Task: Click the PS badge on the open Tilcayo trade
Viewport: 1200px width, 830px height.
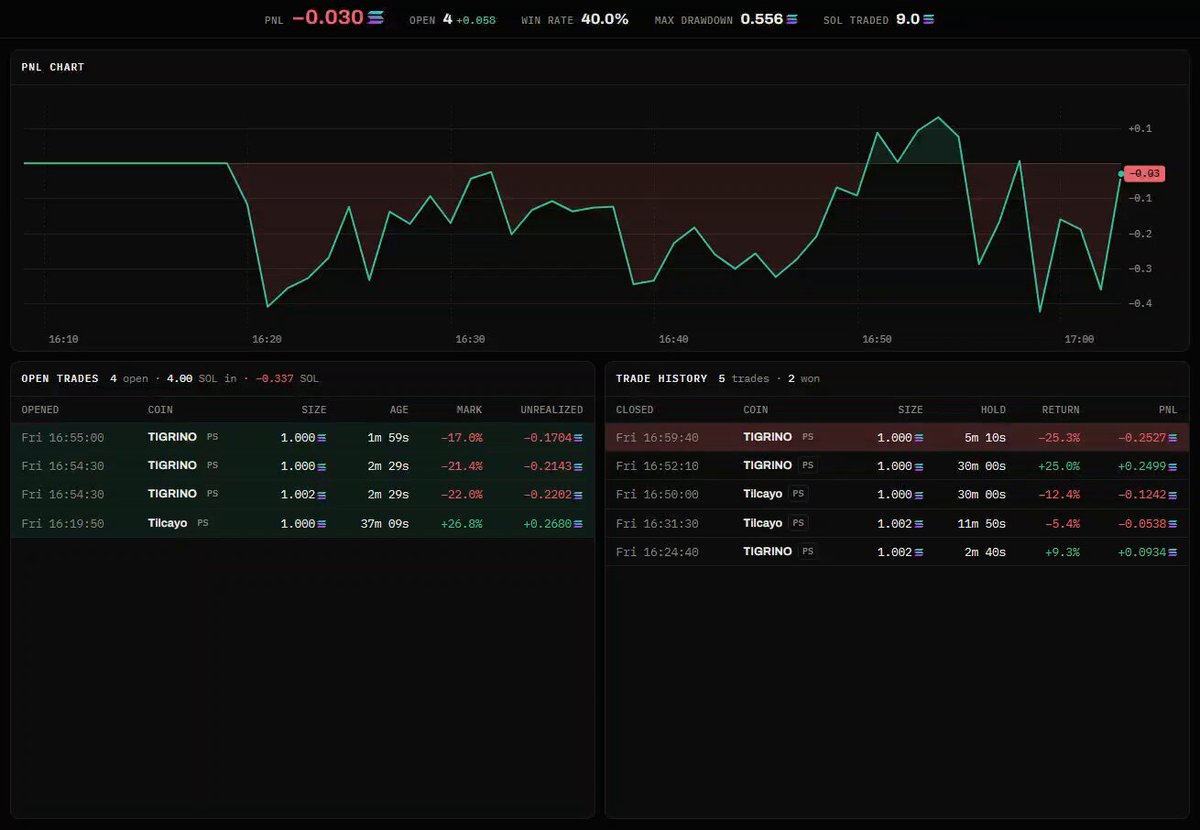Action: [x=203, y=523]
